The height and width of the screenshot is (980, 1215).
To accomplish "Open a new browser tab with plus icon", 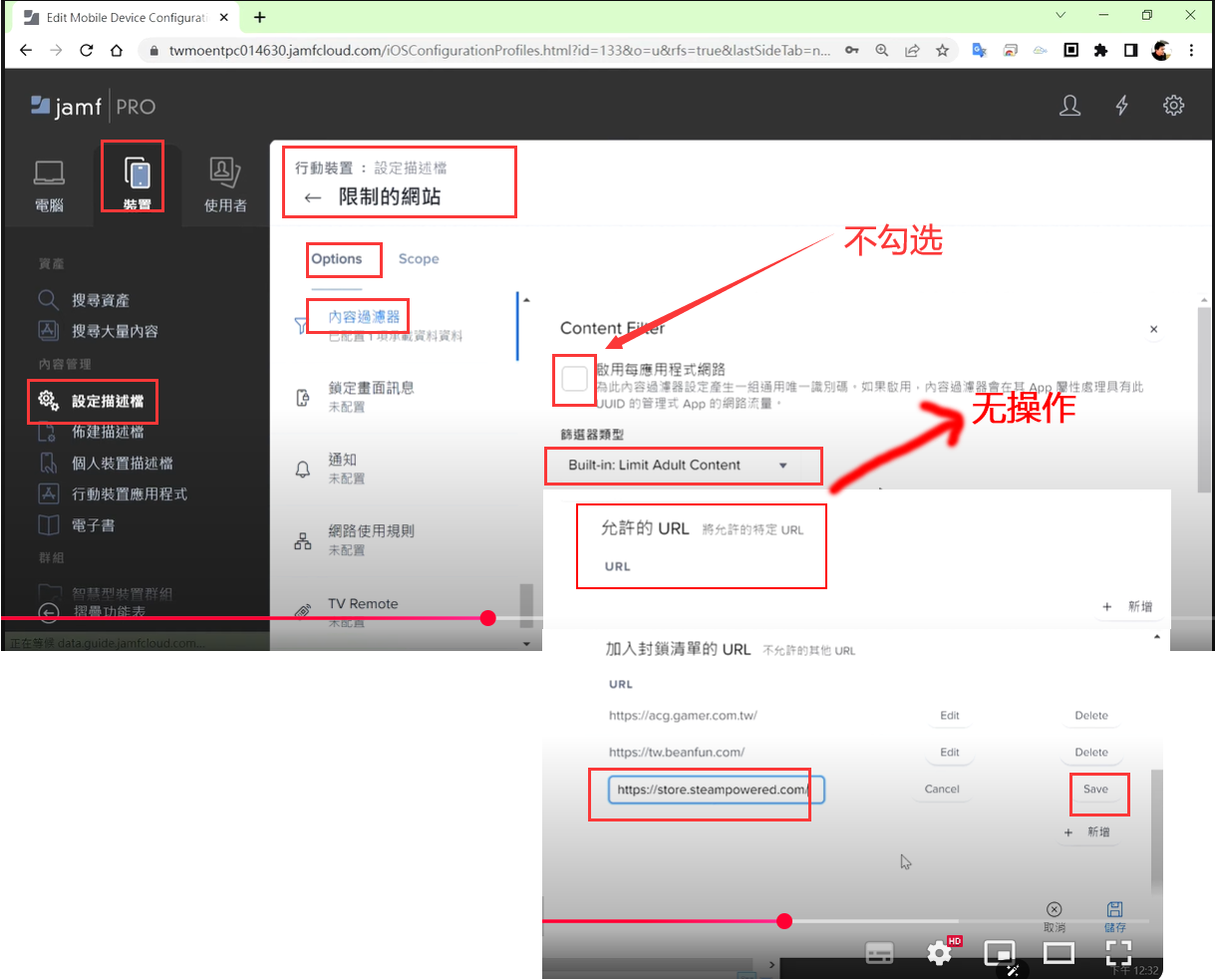I will (260, 17).
